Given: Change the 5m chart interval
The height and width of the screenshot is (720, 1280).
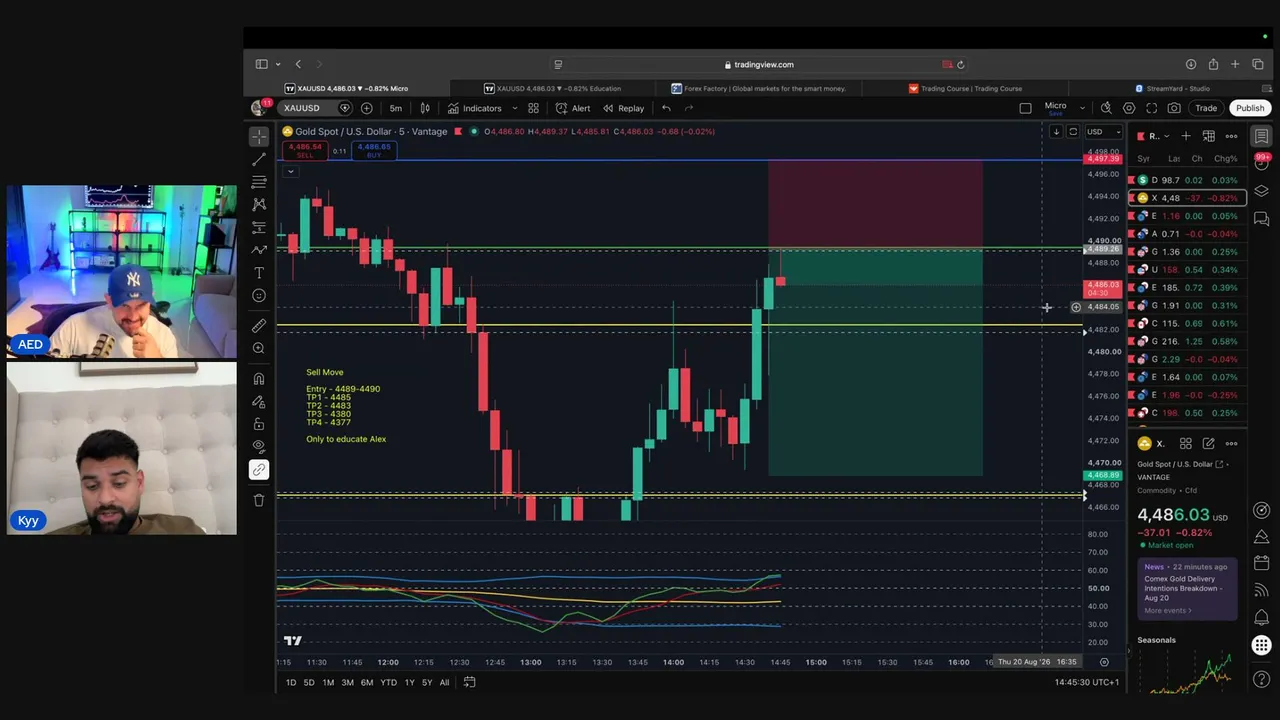Looking at the screenshot, I should point(396,108).
